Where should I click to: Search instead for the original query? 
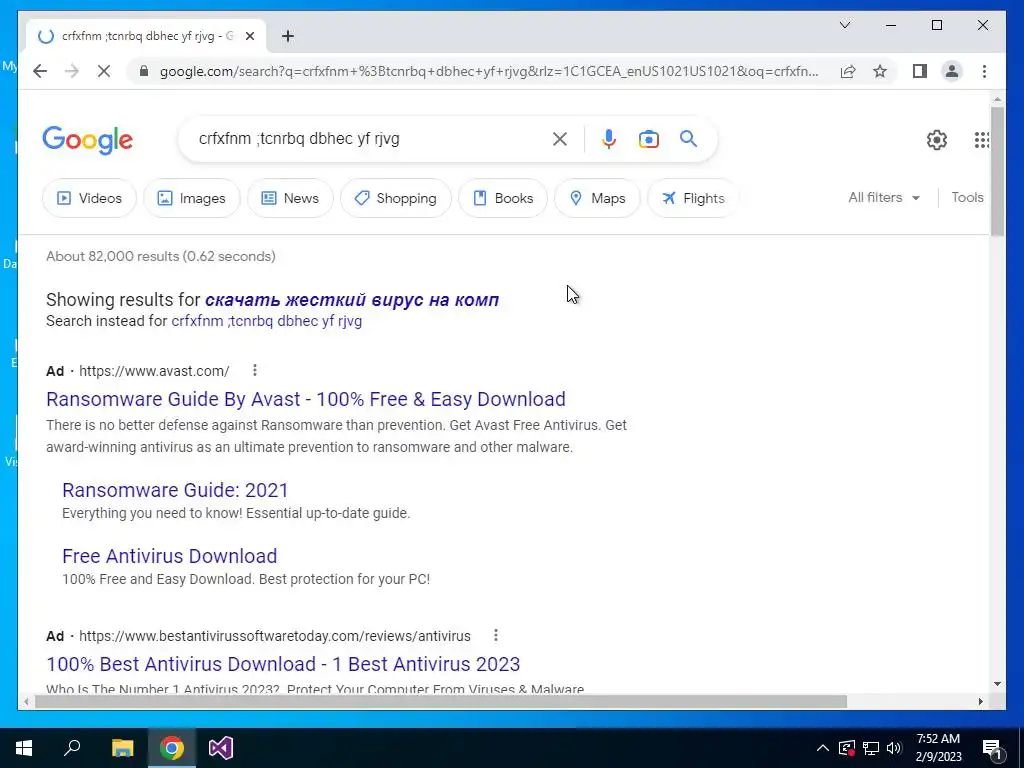pyautogui.click(x=266, y=321)
